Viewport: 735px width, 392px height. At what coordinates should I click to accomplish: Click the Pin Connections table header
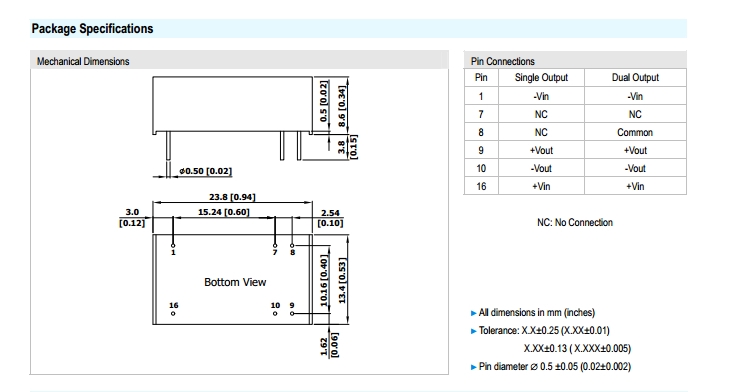pos(502,61)
